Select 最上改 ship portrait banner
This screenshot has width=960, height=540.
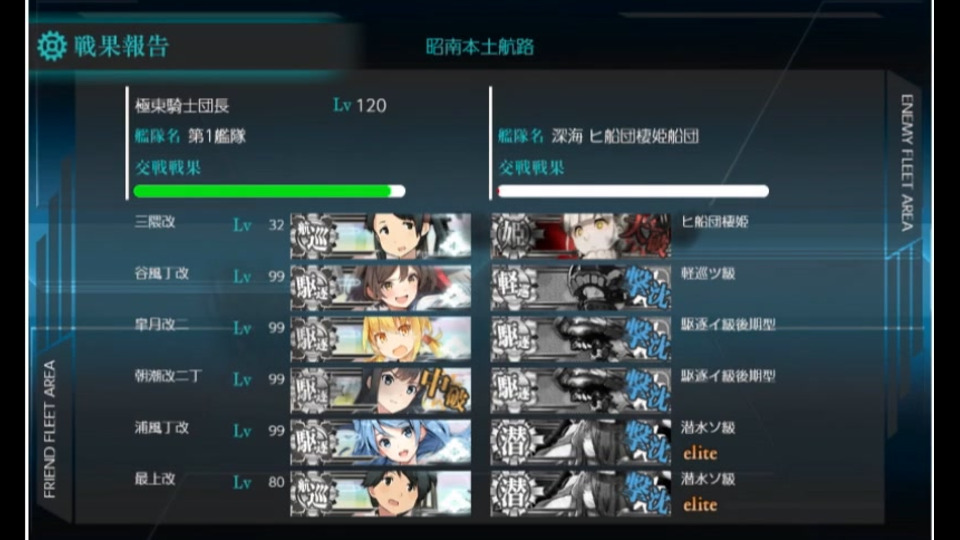[381, 493]
